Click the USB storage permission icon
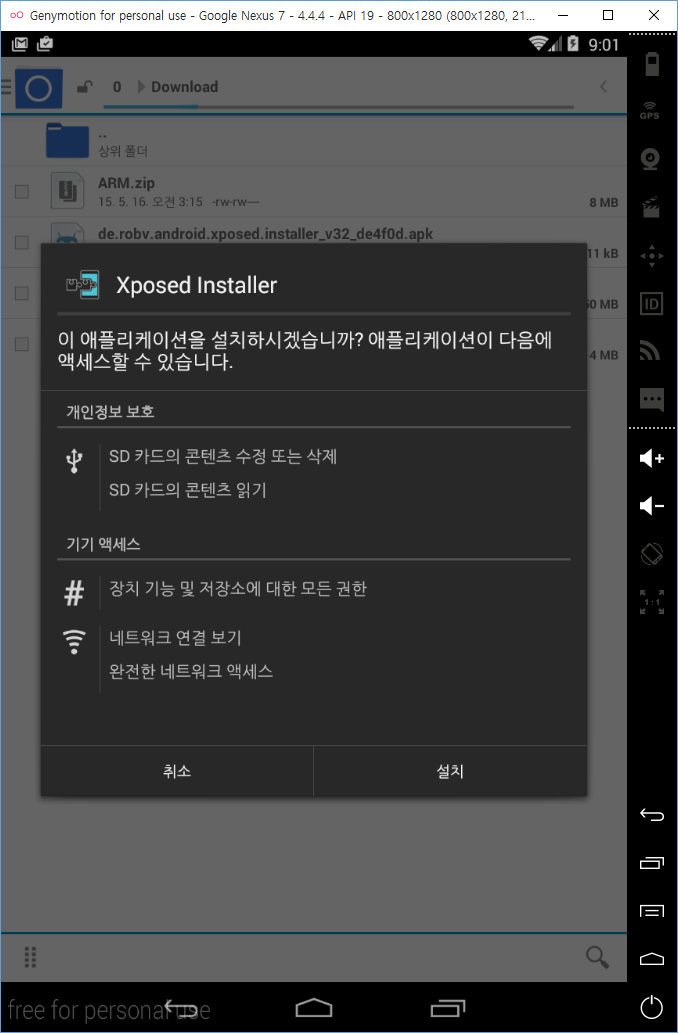Viewport: 678px width, 1033px height. click(74, 461)
